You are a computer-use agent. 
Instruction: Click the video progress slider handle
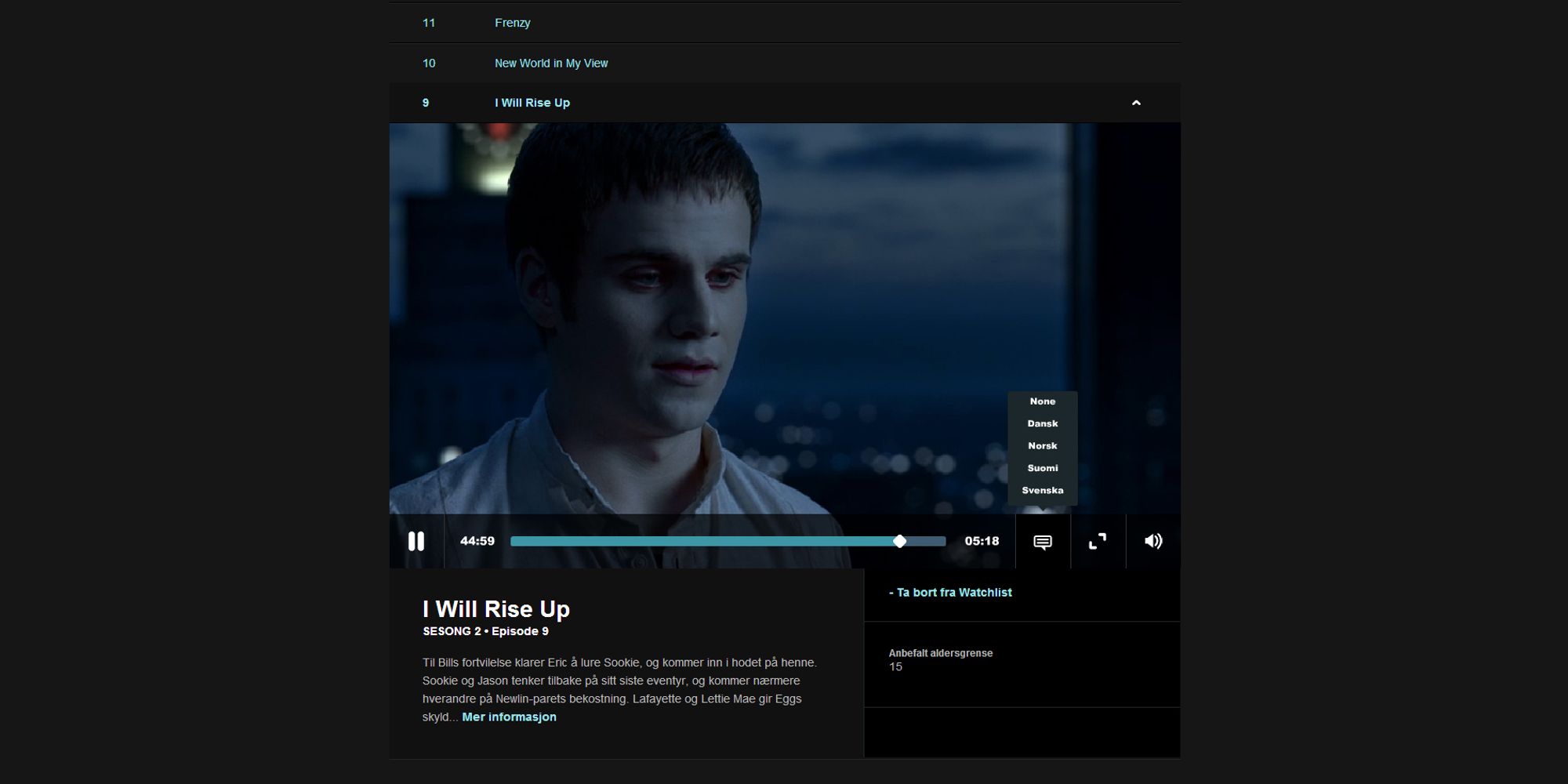tap(900, 541)
